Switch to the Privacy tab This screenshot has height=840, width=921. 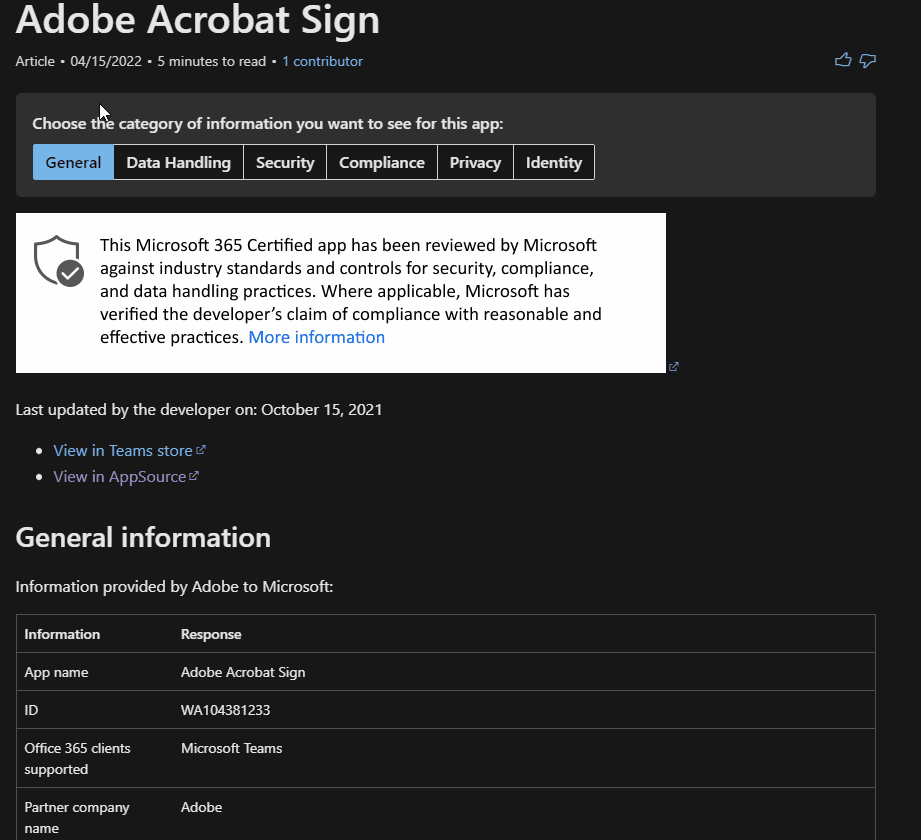click(x=475, y=162)
